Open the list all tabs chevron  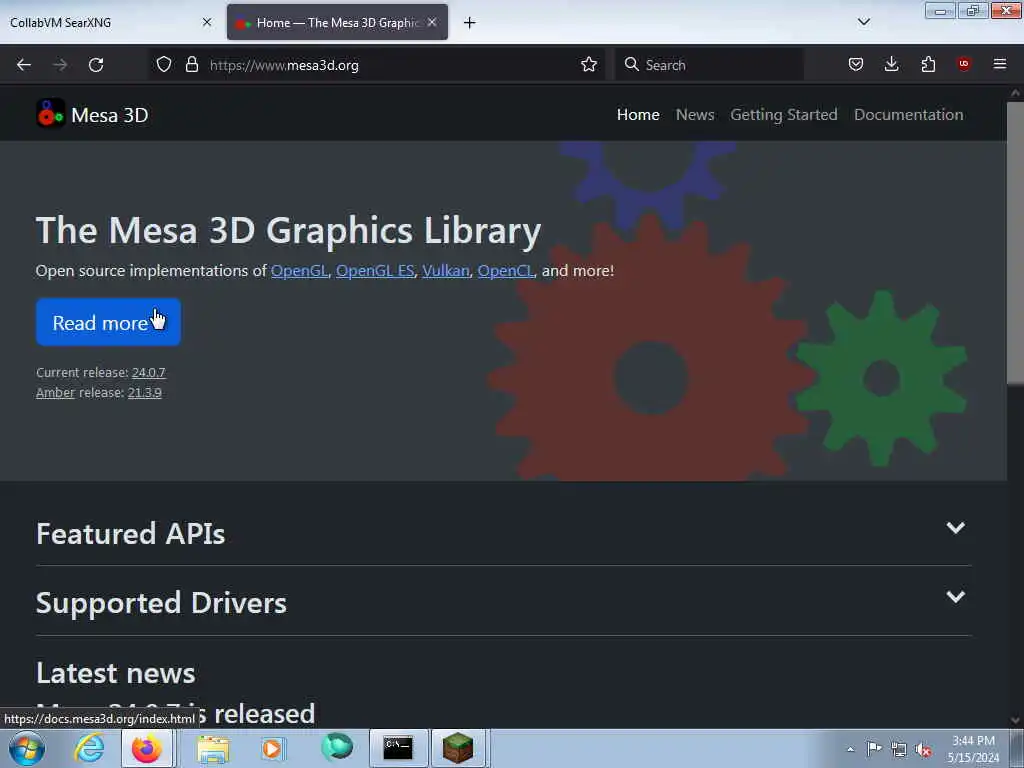(x=863, y=22)
